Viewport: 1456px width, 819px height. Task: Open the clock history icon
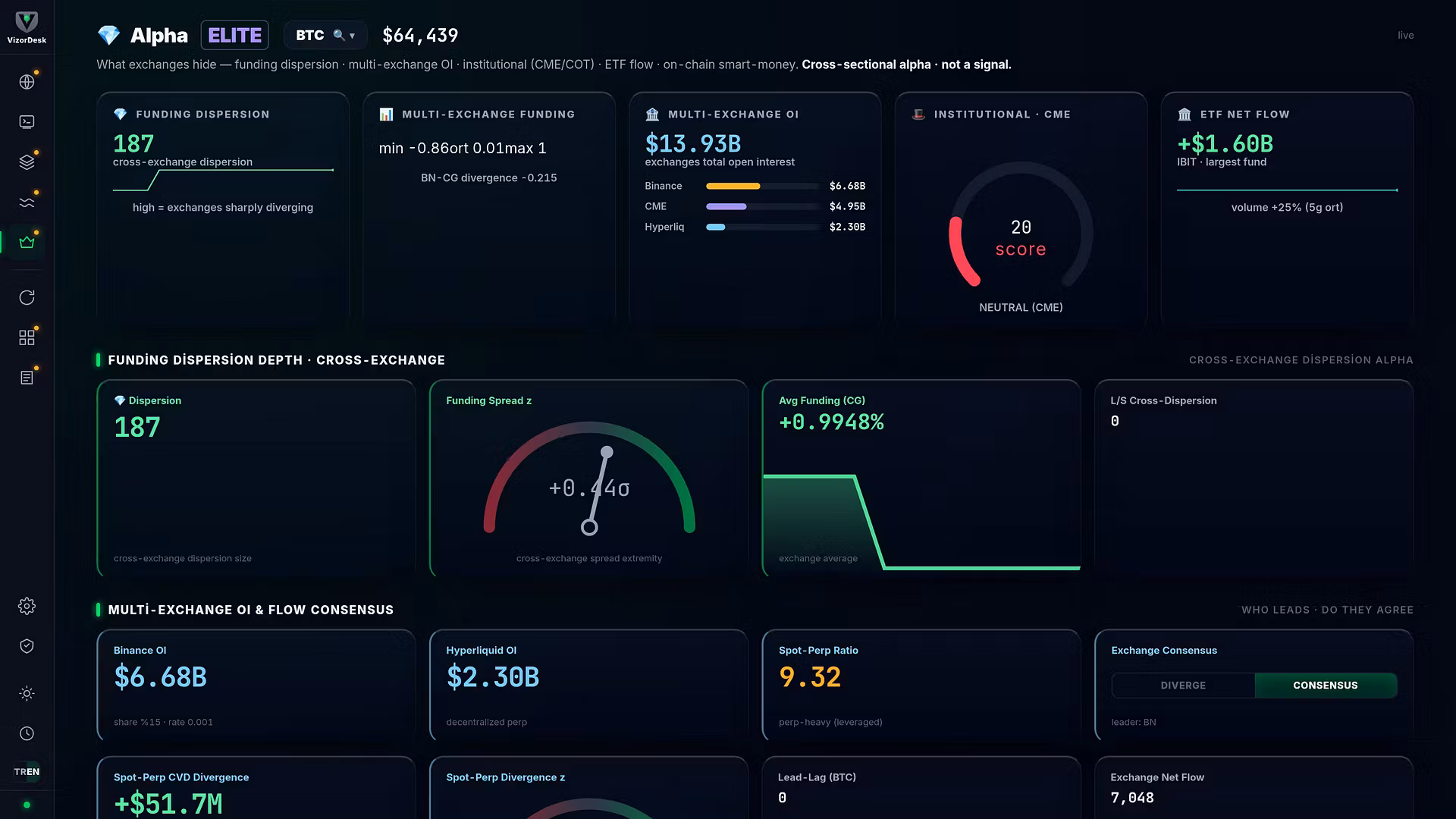pyautogui.click(x=27, y=733)
